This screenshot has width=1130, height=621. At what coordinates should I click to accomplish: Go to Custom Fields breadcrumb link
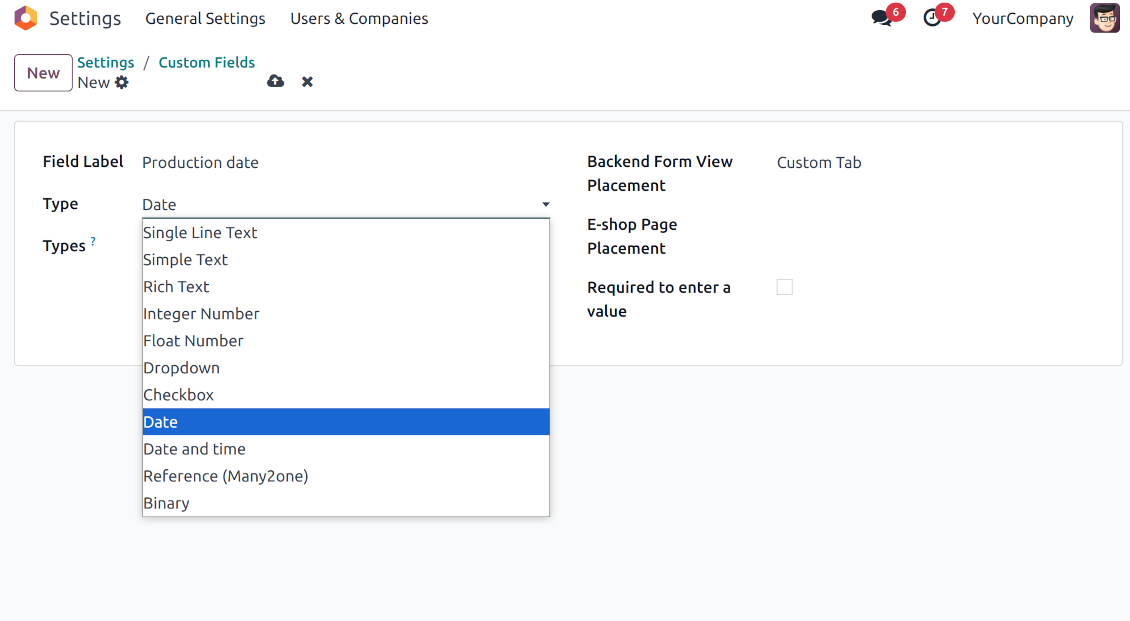(206, 62)
